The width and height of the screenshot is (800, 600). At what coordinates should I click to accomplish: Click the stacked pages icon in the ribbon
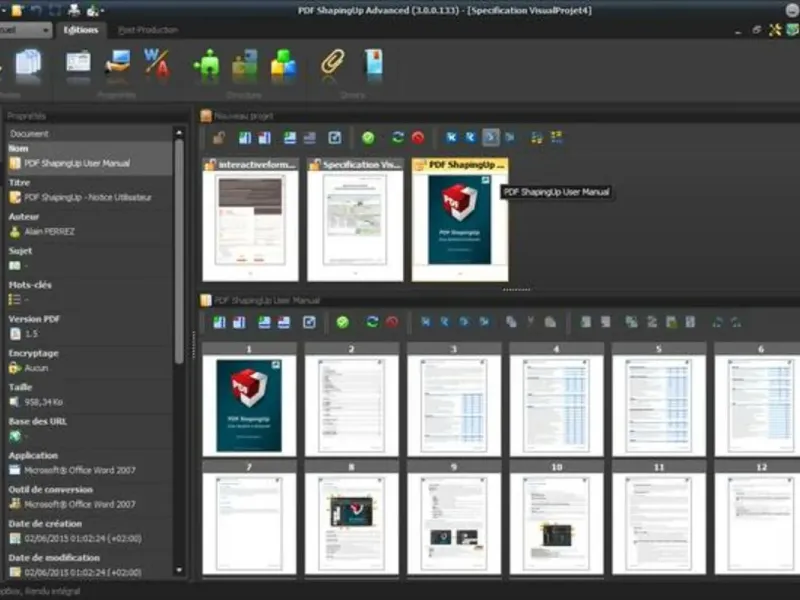coord(29,64)
